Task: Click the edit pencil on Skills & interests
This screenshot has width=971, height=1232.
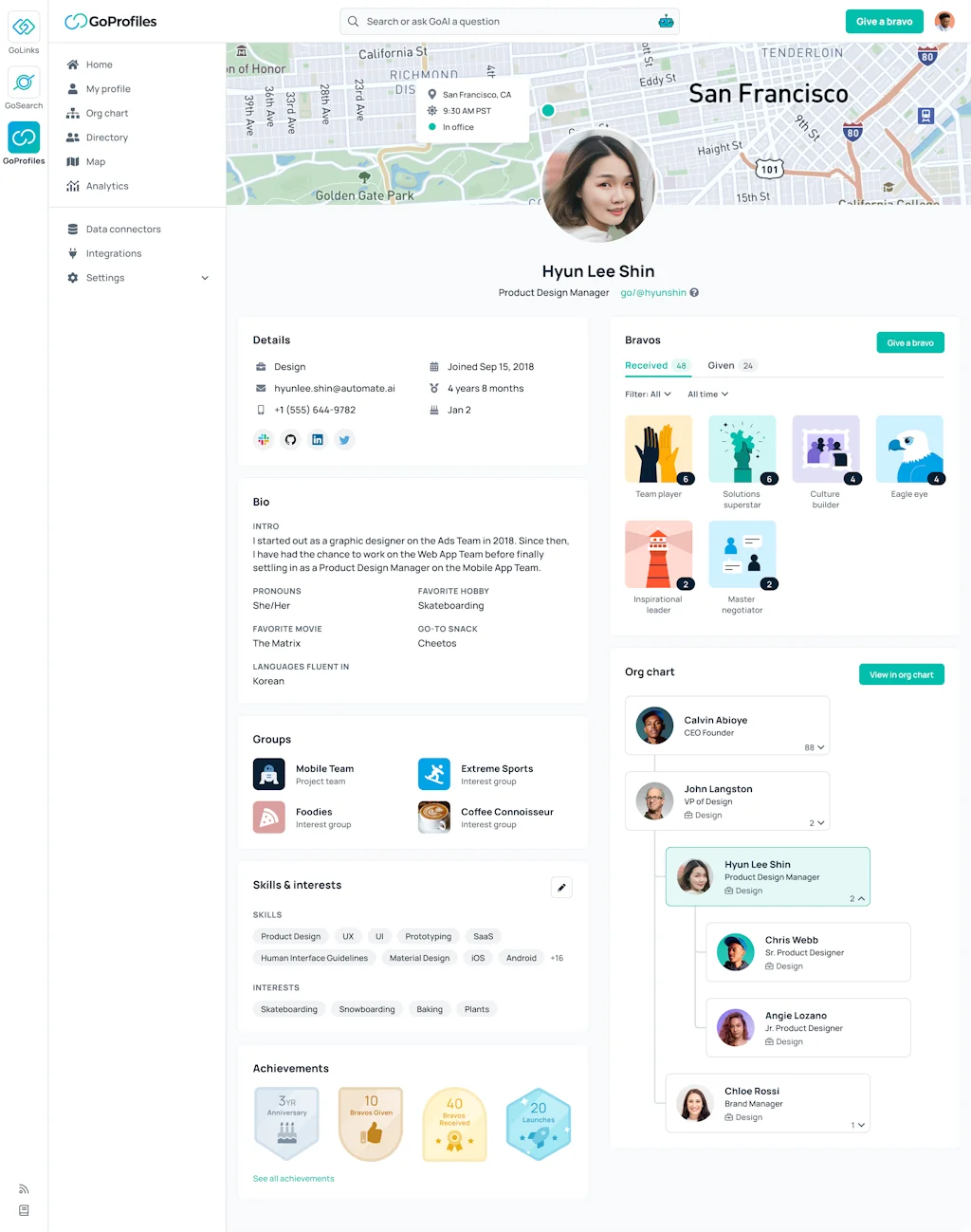Action: [x=561, y=887]
